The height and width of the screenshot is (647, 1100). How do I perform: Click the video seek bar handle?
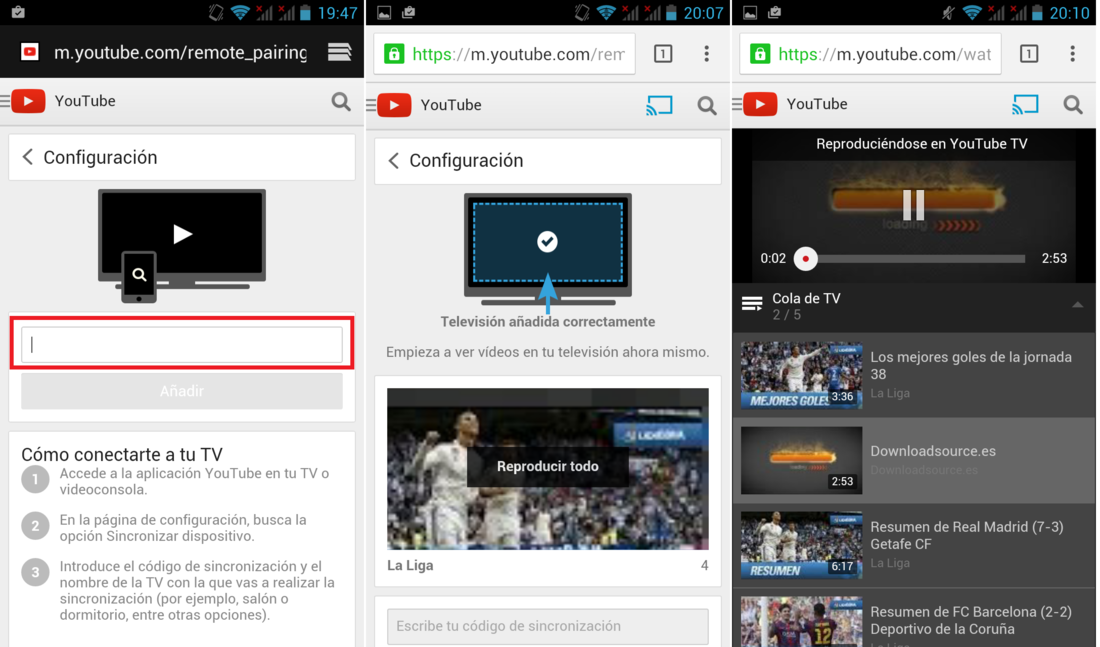(805, 259)
